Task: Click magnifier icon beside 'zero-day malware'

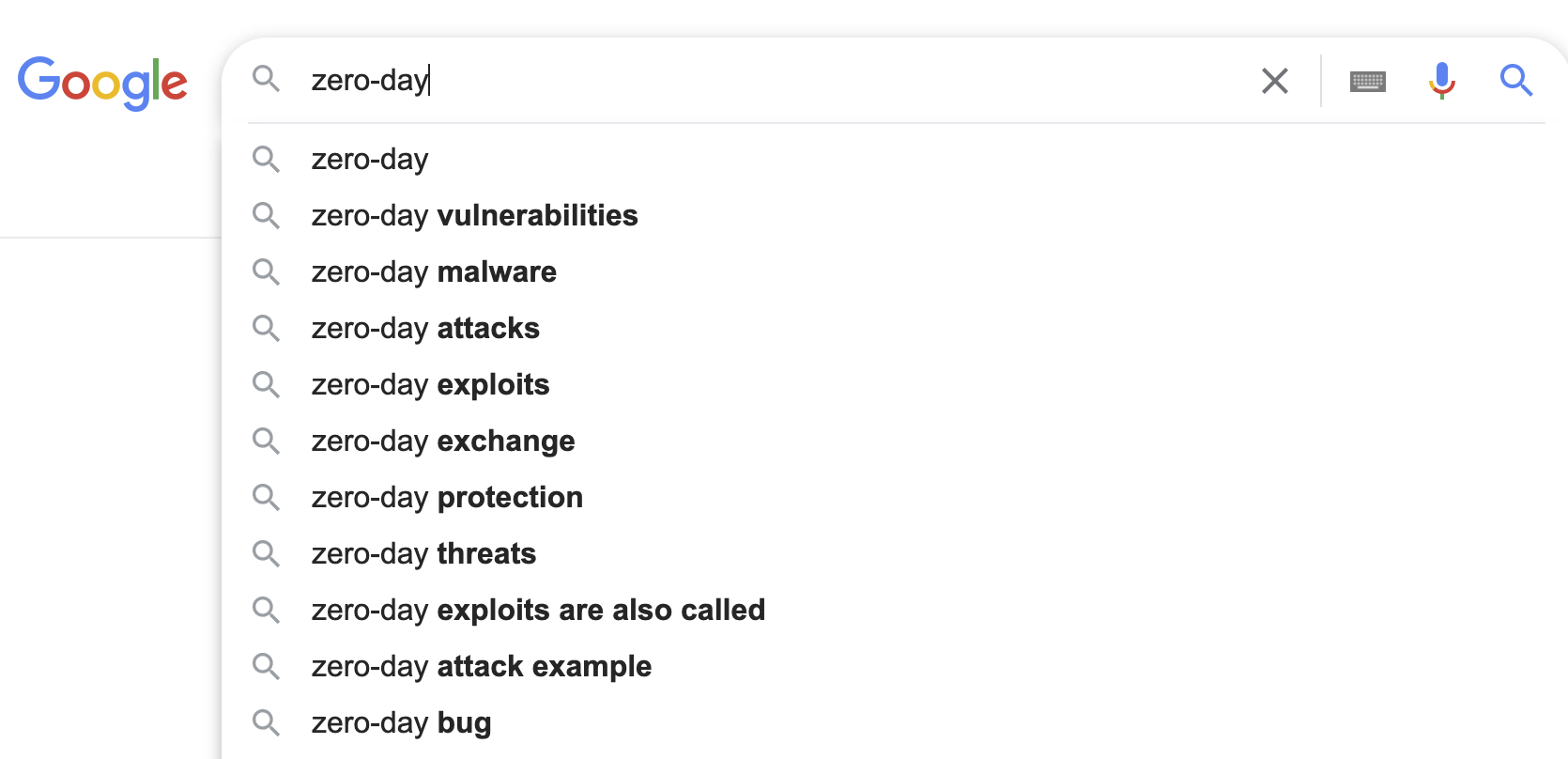Action: coord(267,272)
